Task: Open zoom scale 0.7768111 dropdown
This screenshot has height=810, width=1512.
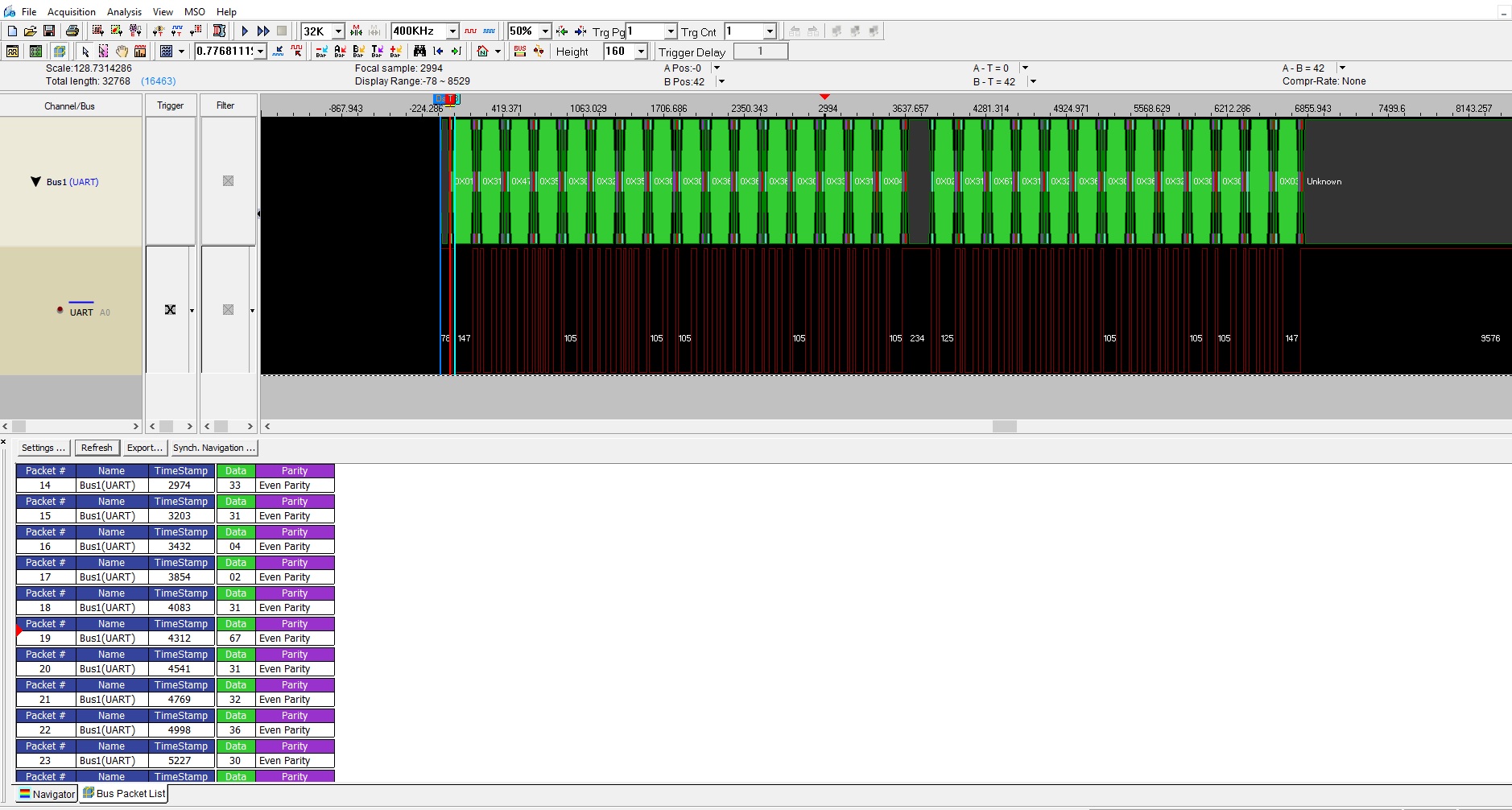Action: click(x=260, y=52)
